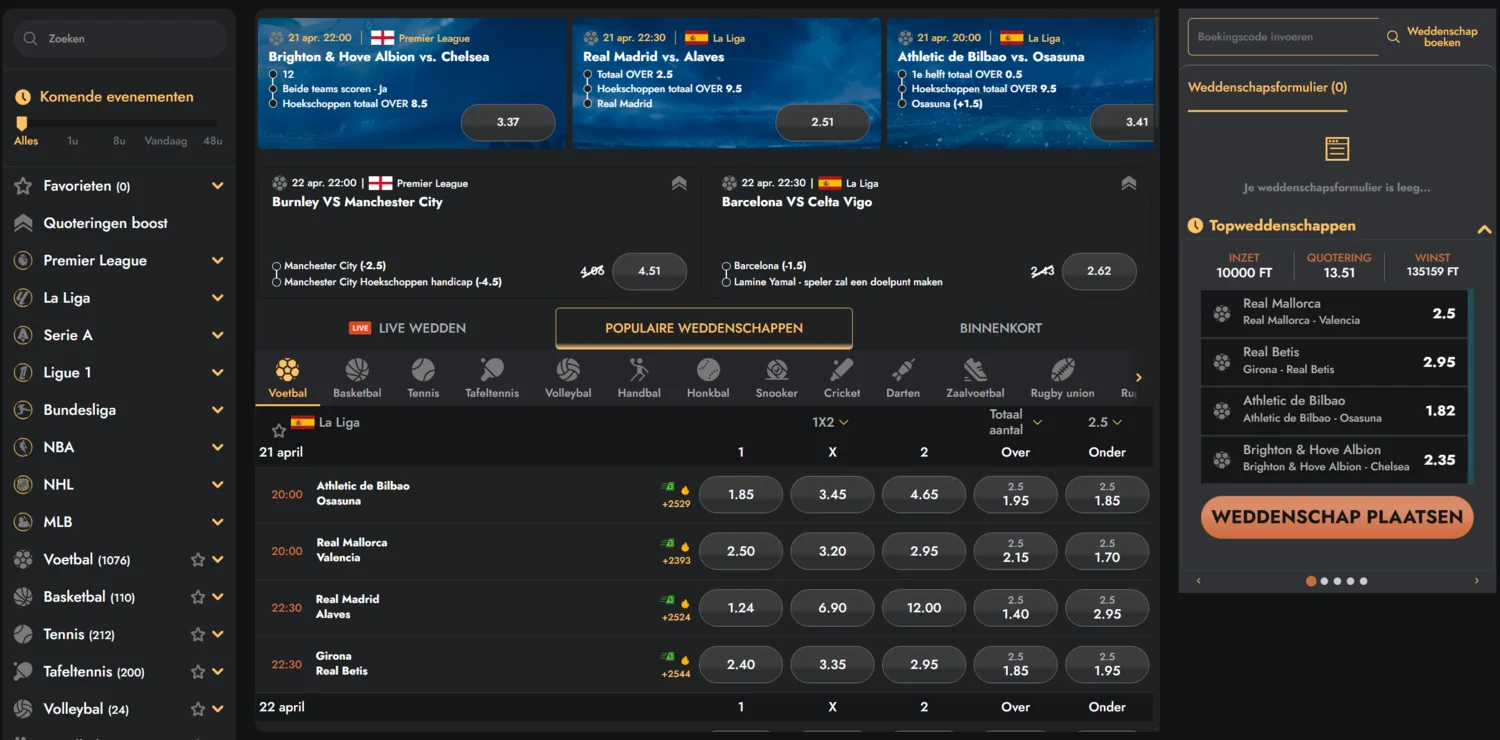This screenshot has height=740, width=1500.
Task: Open the Weddenschapsformulier (0) tab
Action: pyautogui.click(x=1267, y=88)
